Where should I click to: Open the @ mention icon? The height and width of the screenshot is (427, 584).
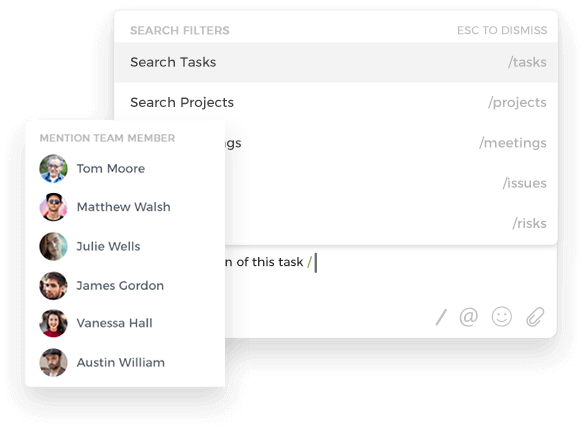[x=469, y=317]
